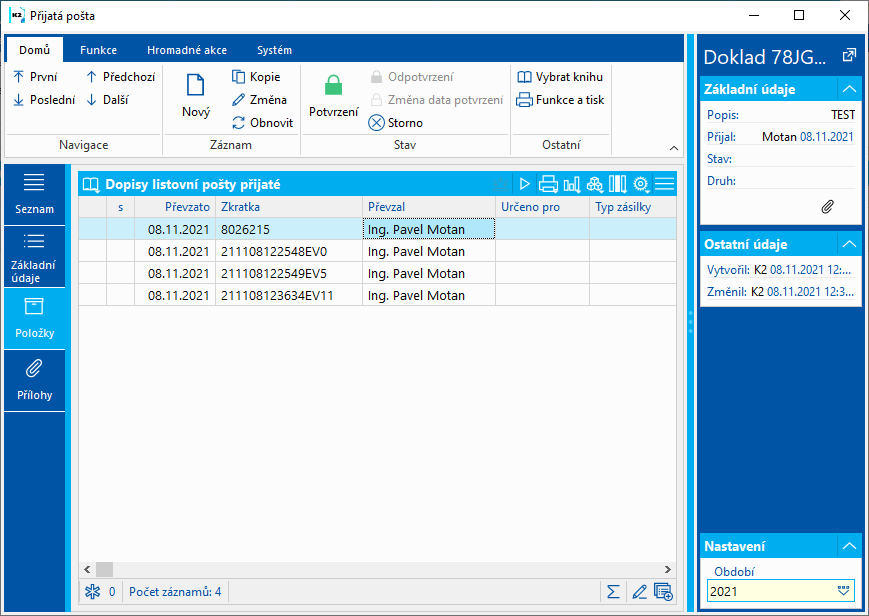This screenshot has height=616, width=869.
Task: Open the Hromadné akce tab
Action: click(x=186, y=50)
